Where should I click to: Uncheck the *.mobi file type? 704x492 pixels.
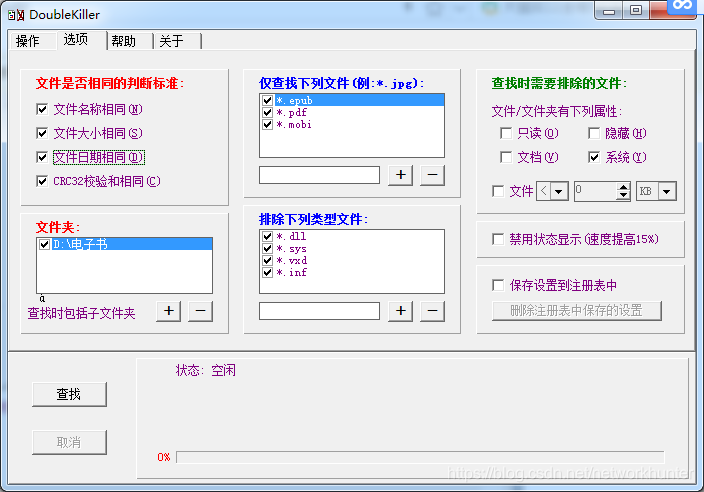(268, 124)
